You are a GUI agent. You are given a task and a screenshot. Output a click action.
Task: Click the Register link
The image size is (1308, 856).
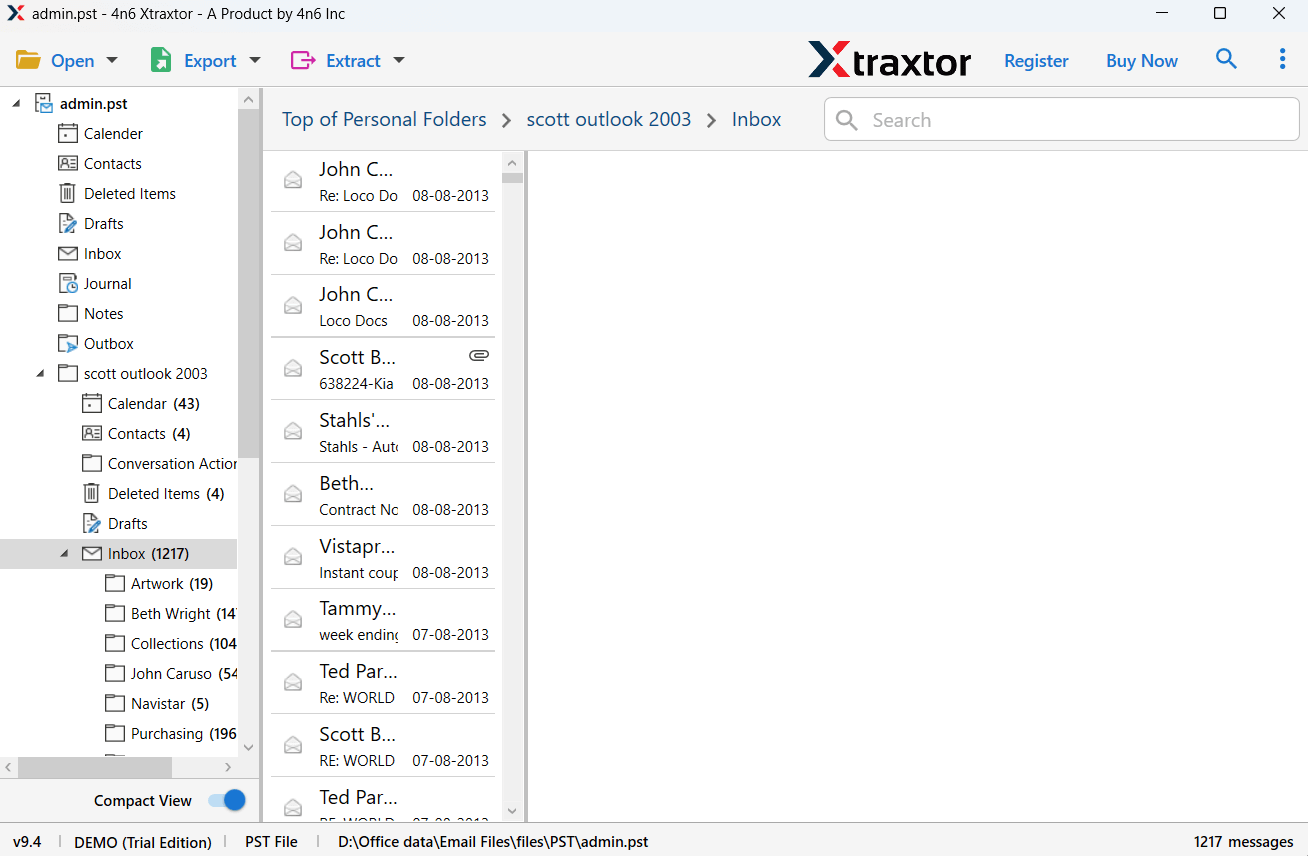click(1036, 60)
